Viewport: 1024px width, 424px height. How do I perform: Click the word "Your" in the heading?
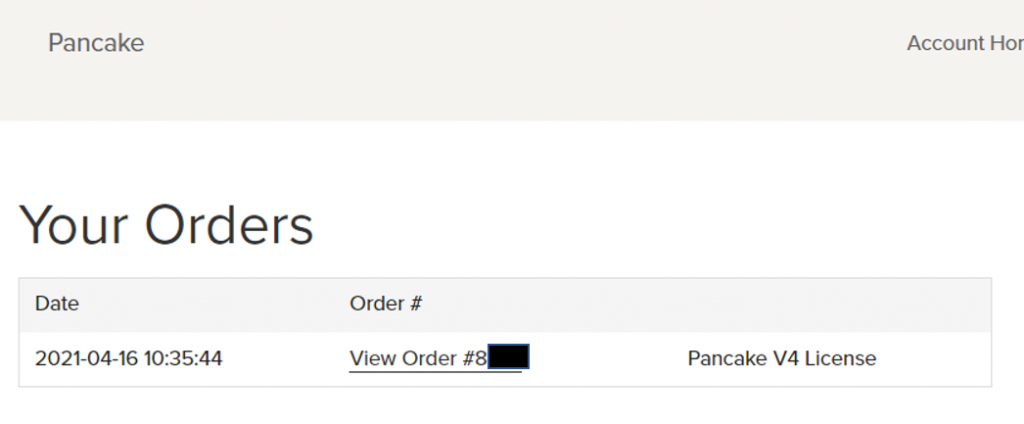click(74, 225)
